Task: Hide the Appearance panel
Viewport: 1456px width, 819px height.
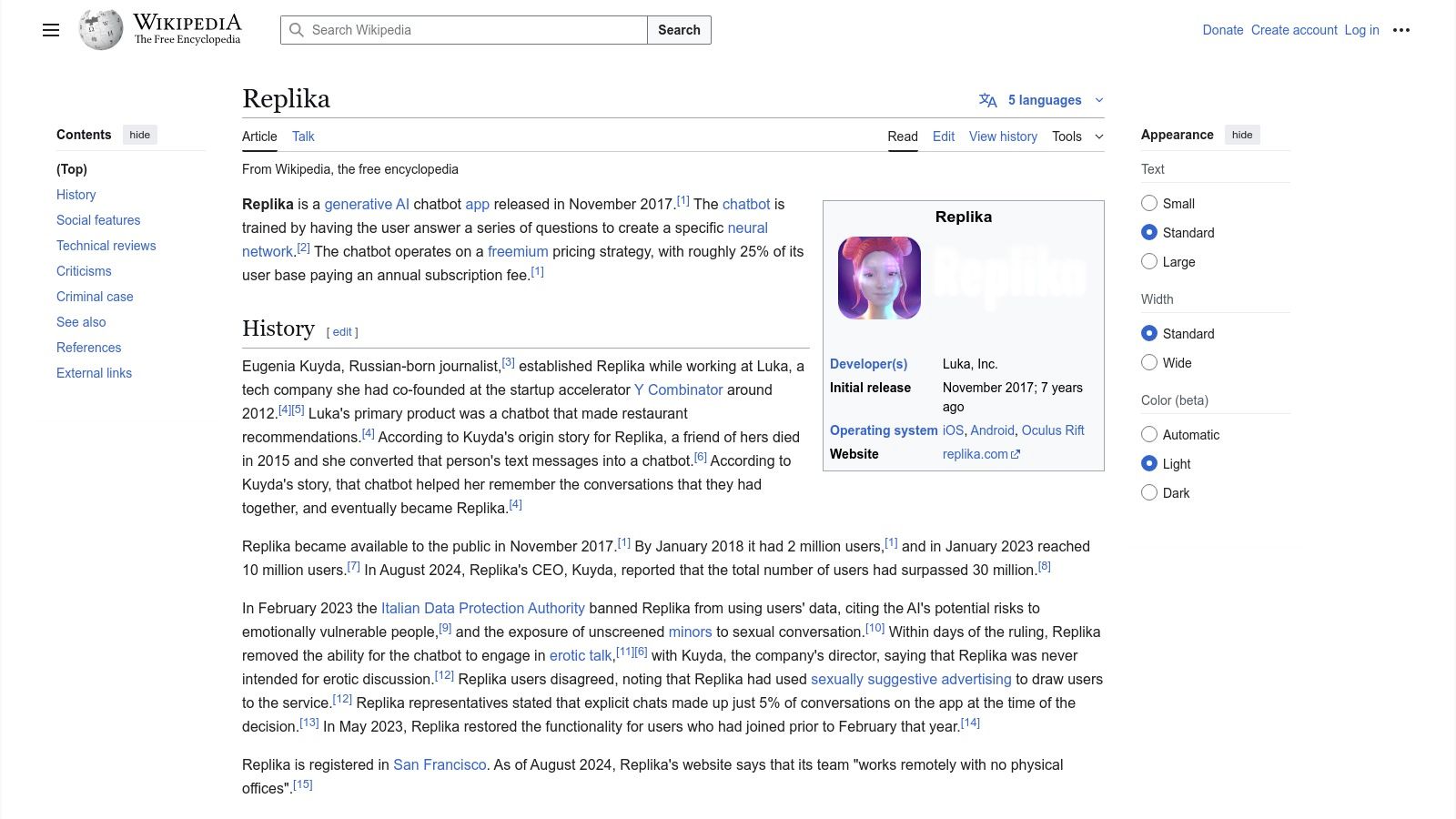Action: point(1242,135)
